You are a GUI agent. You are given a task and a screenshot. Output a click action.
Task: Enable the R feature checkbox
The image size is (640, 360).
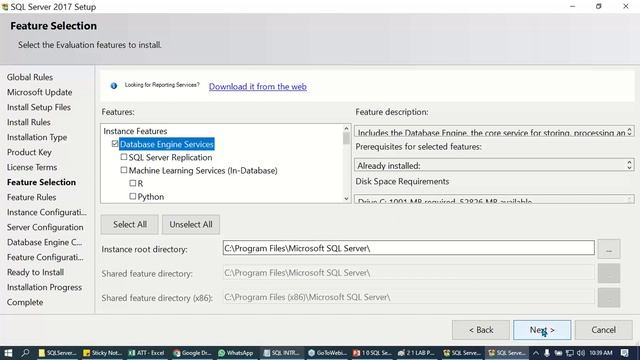click(133, 183)
